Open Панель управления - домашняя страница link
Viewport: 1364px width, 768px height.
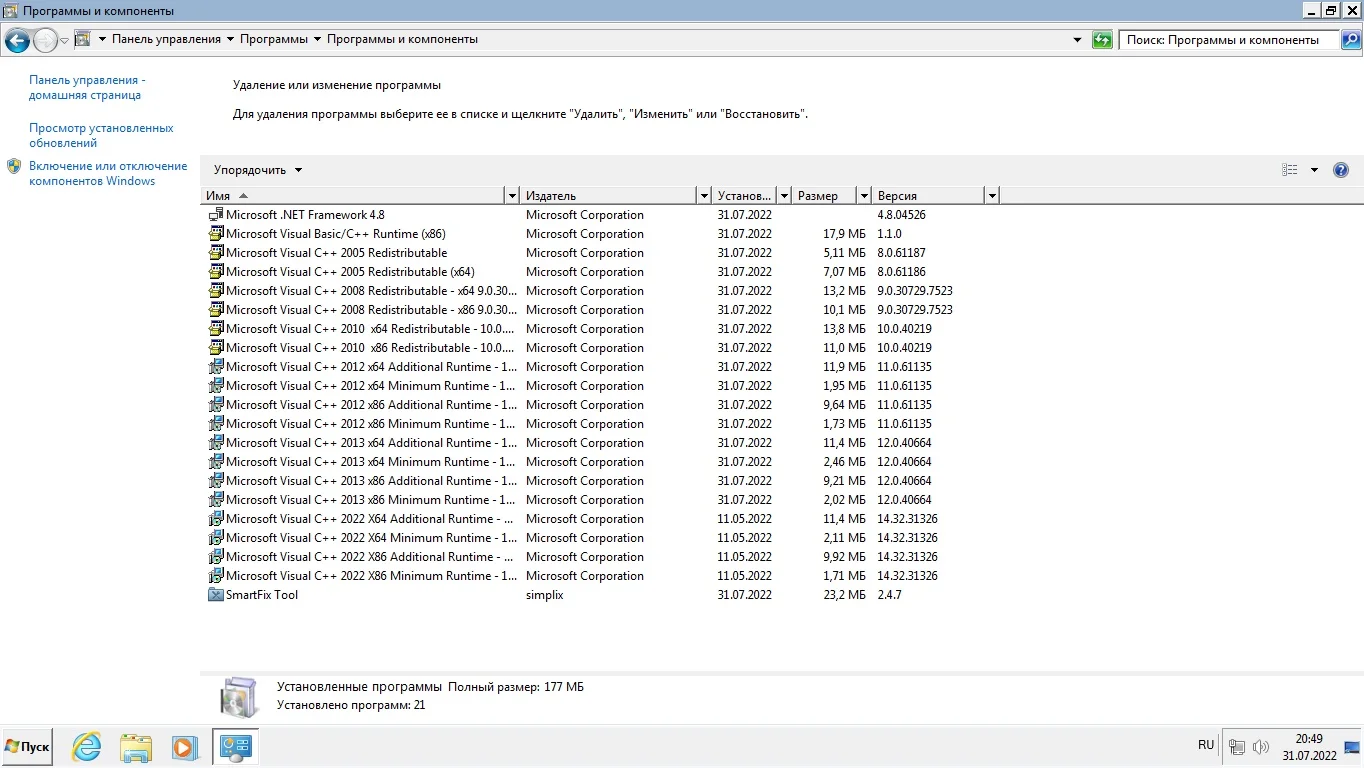(x=87, y=88)
